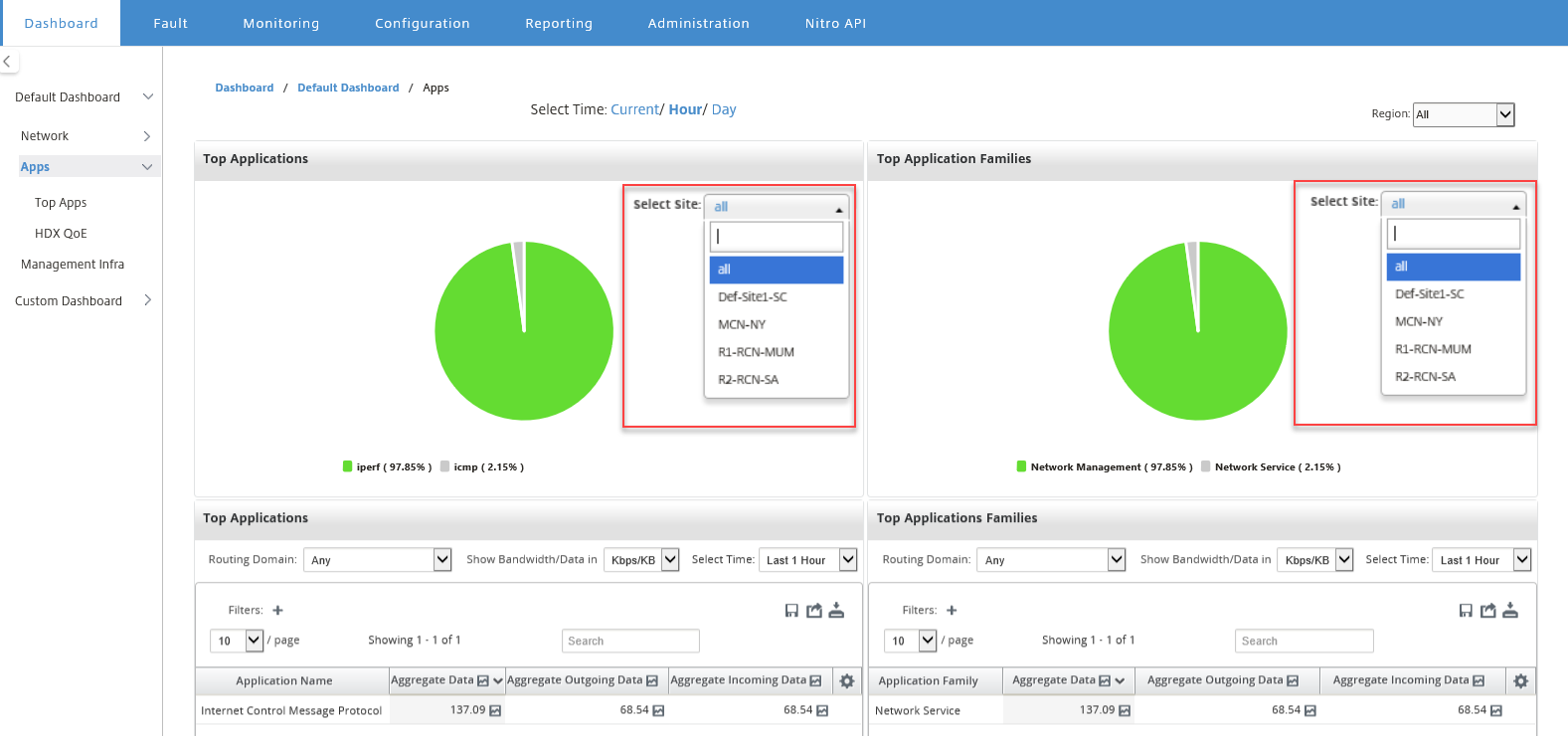Image resolution: width=1568 pixels, height=736 pixels.
Task: Open the Region dropdown
Action: tap(1464, 114)
